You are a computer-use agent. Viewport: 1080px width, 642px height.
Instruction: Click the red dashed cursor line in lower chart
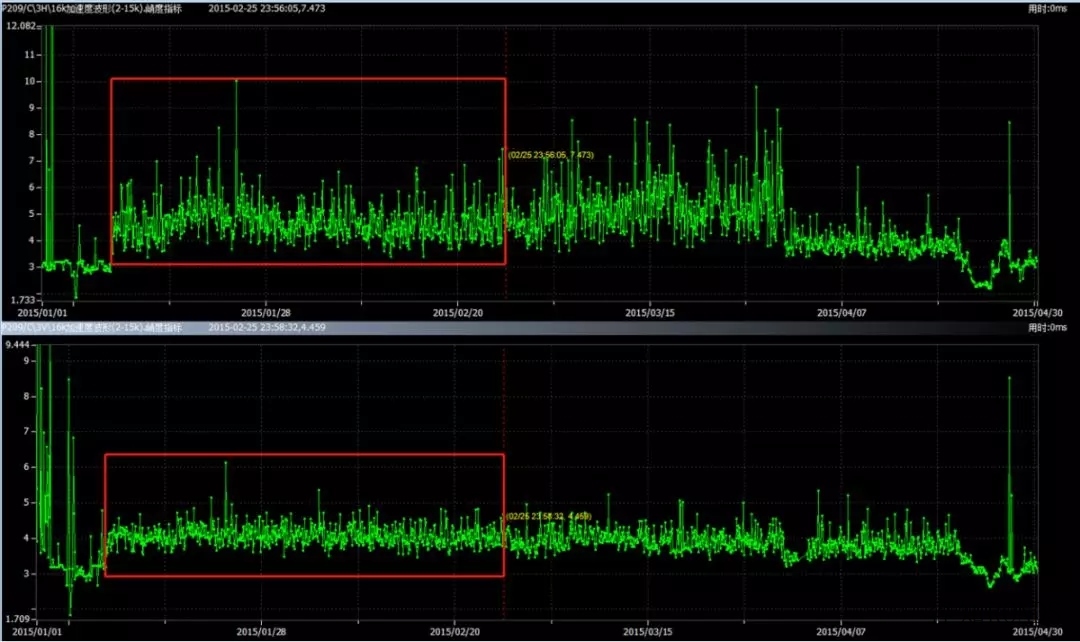505,400
